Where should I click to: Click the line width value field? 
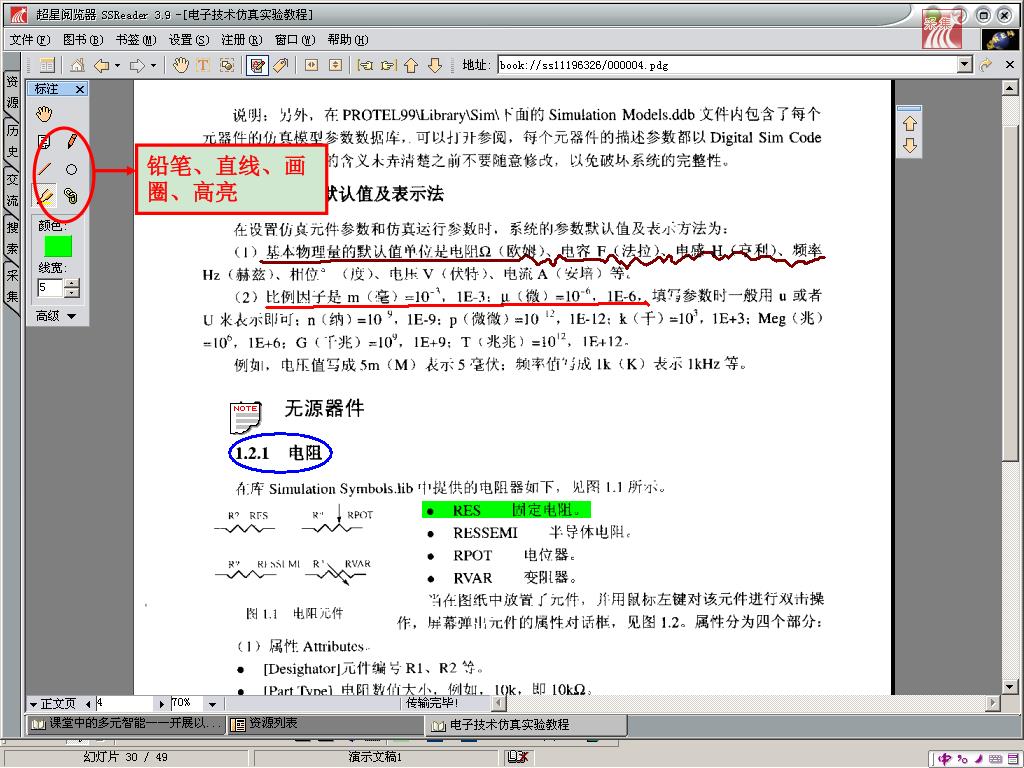tap(50, 287)
